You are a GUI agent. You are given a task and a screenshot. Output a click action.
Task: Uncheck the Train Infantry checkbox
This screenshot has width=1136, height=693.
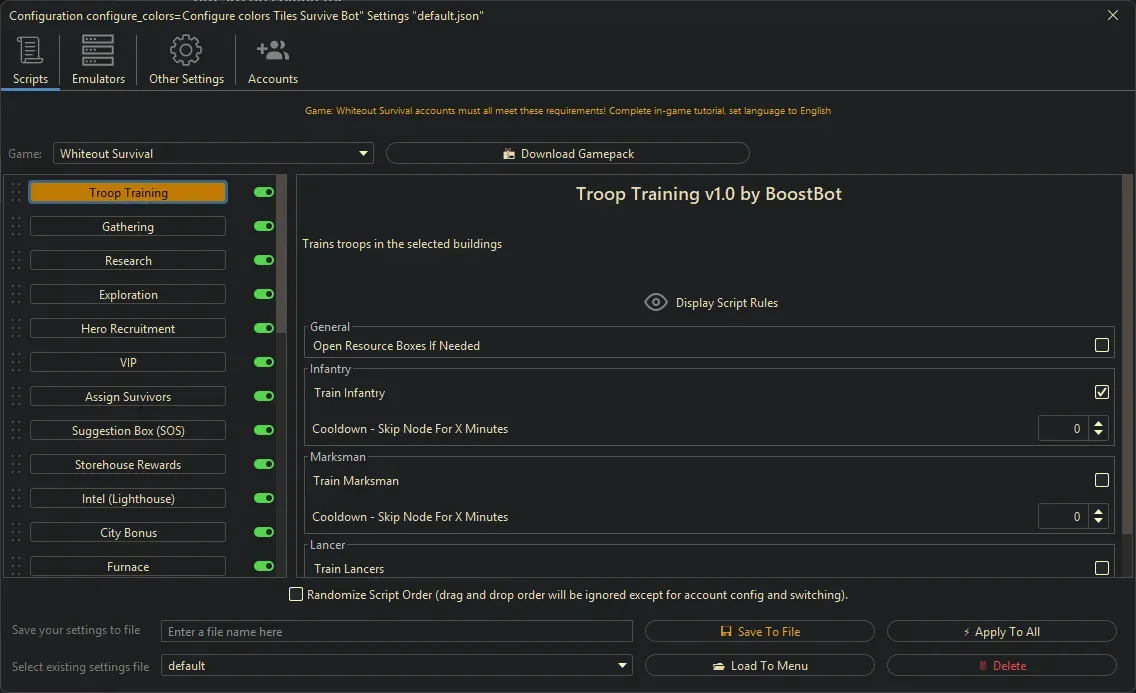tap(1101, 393)
